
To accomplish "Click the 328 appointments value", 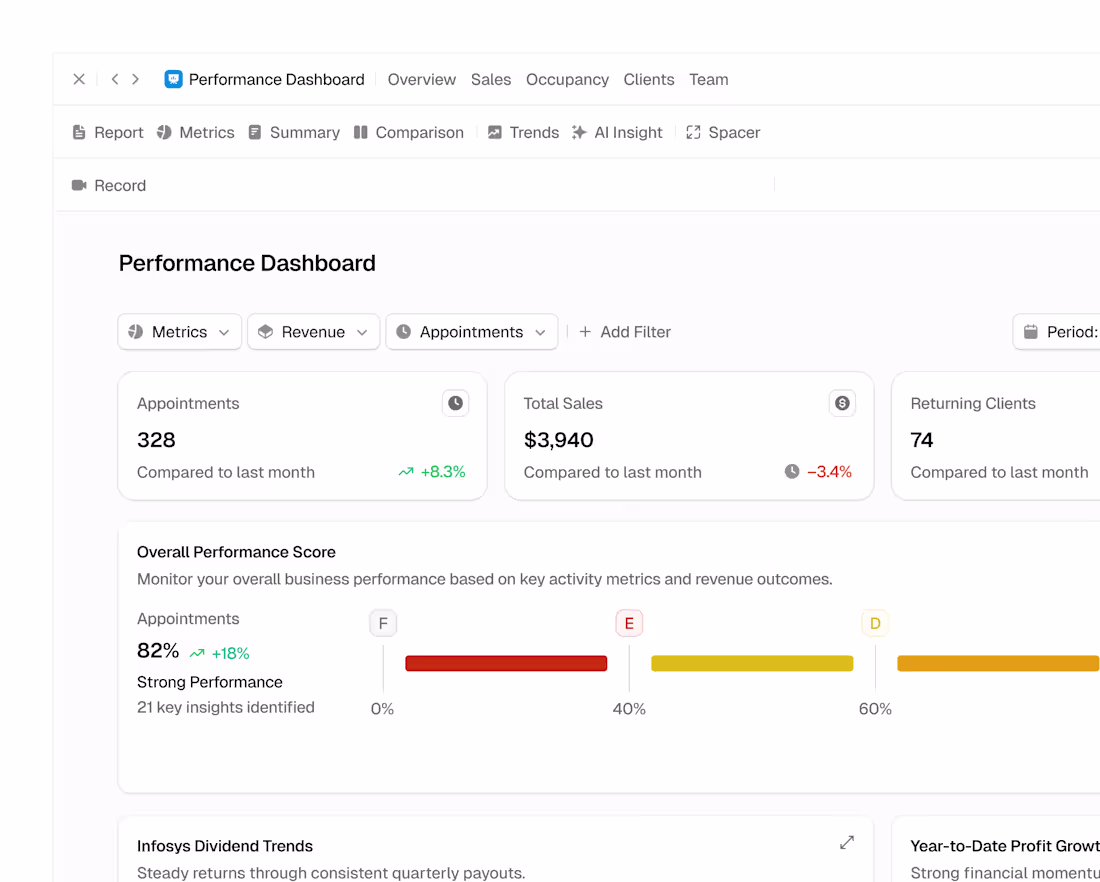I will click(x=156, y=440).
